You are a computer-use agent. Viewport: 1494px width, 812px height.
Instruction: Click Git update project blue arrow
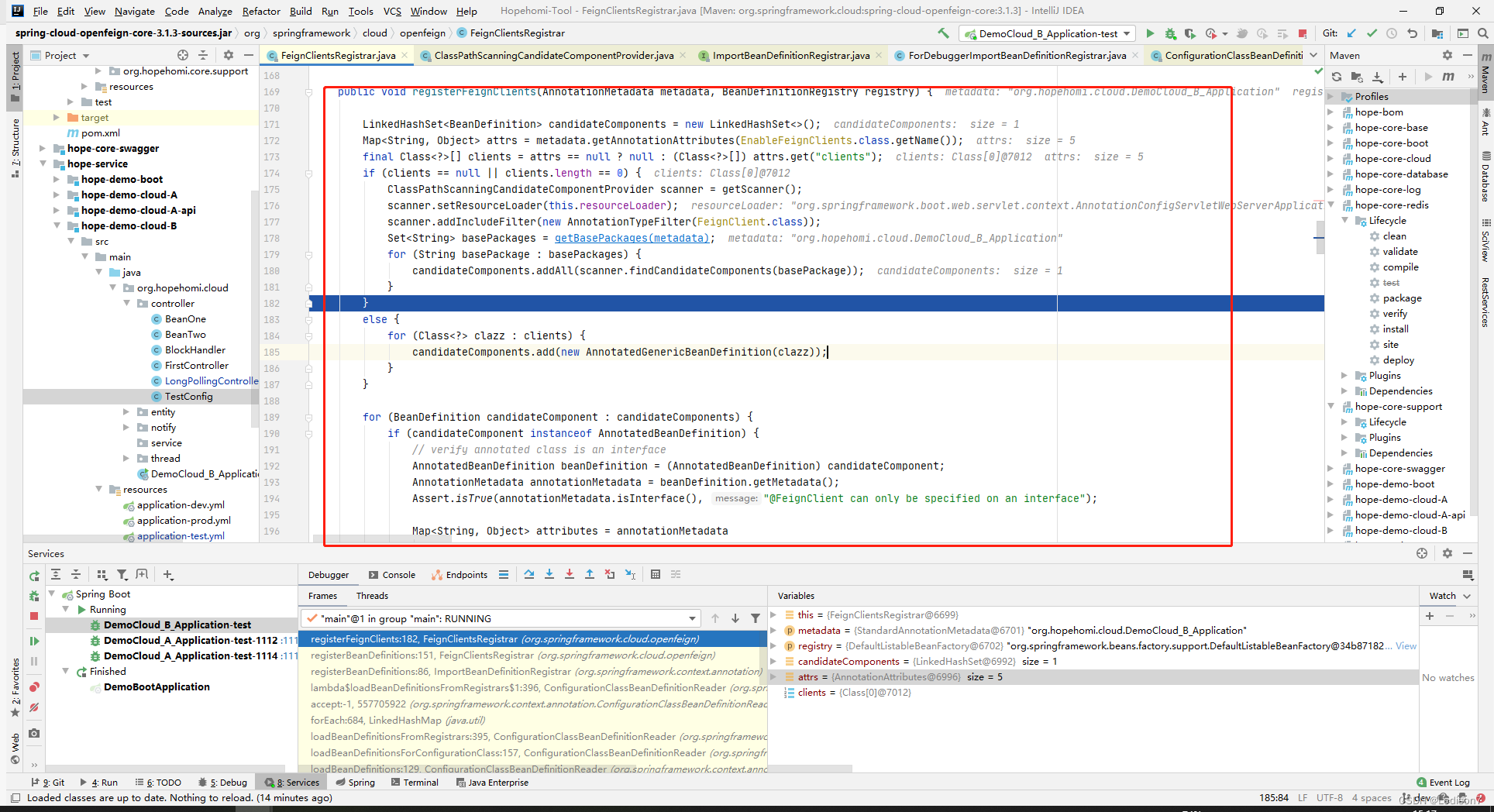1351,33
